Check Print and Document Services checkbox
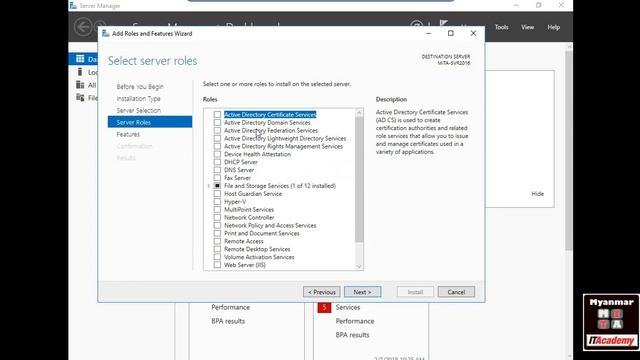640x360 pixels. (217, 233)
